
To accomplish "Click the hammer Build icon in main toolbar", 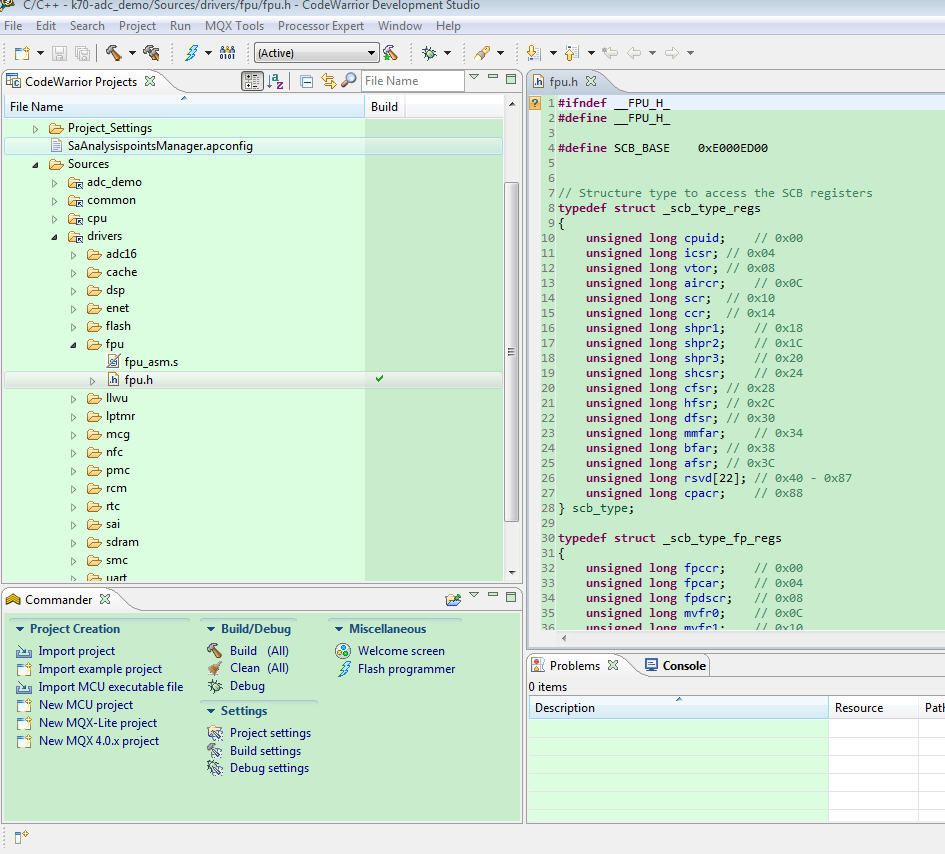I will [114, 53].
